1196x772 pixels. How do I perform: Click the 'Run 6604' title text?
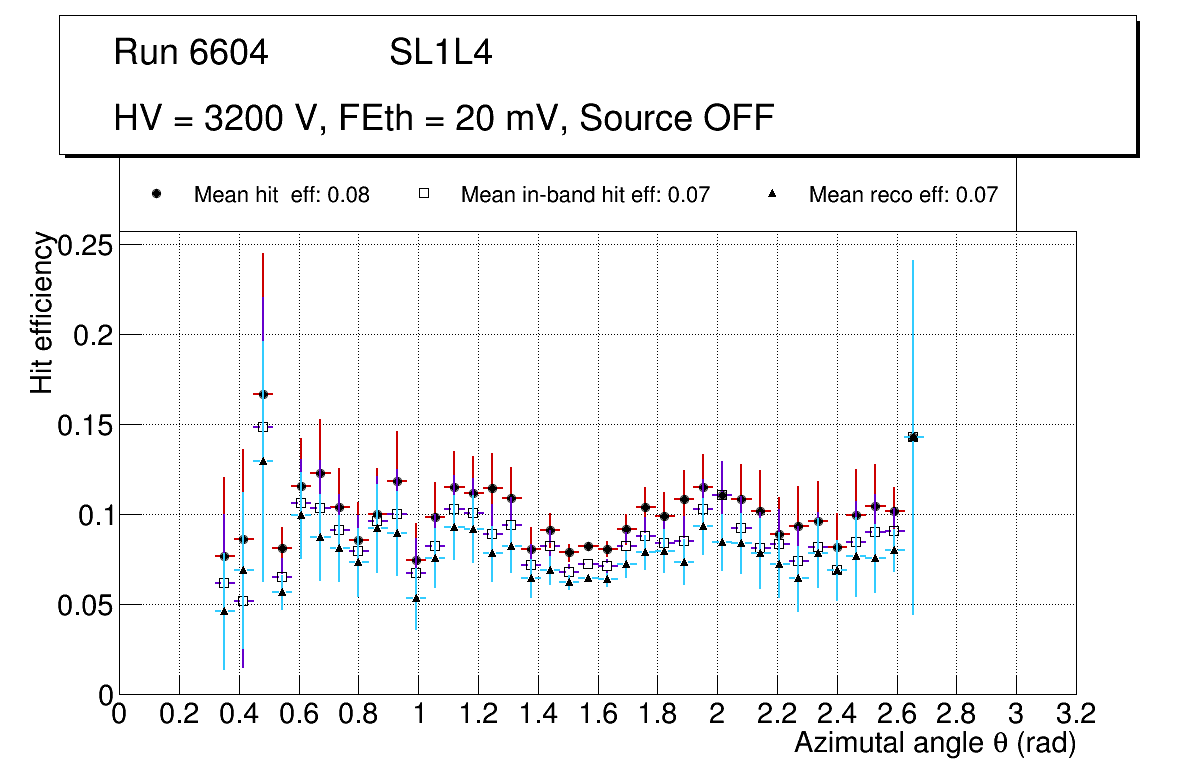point(191,53)
